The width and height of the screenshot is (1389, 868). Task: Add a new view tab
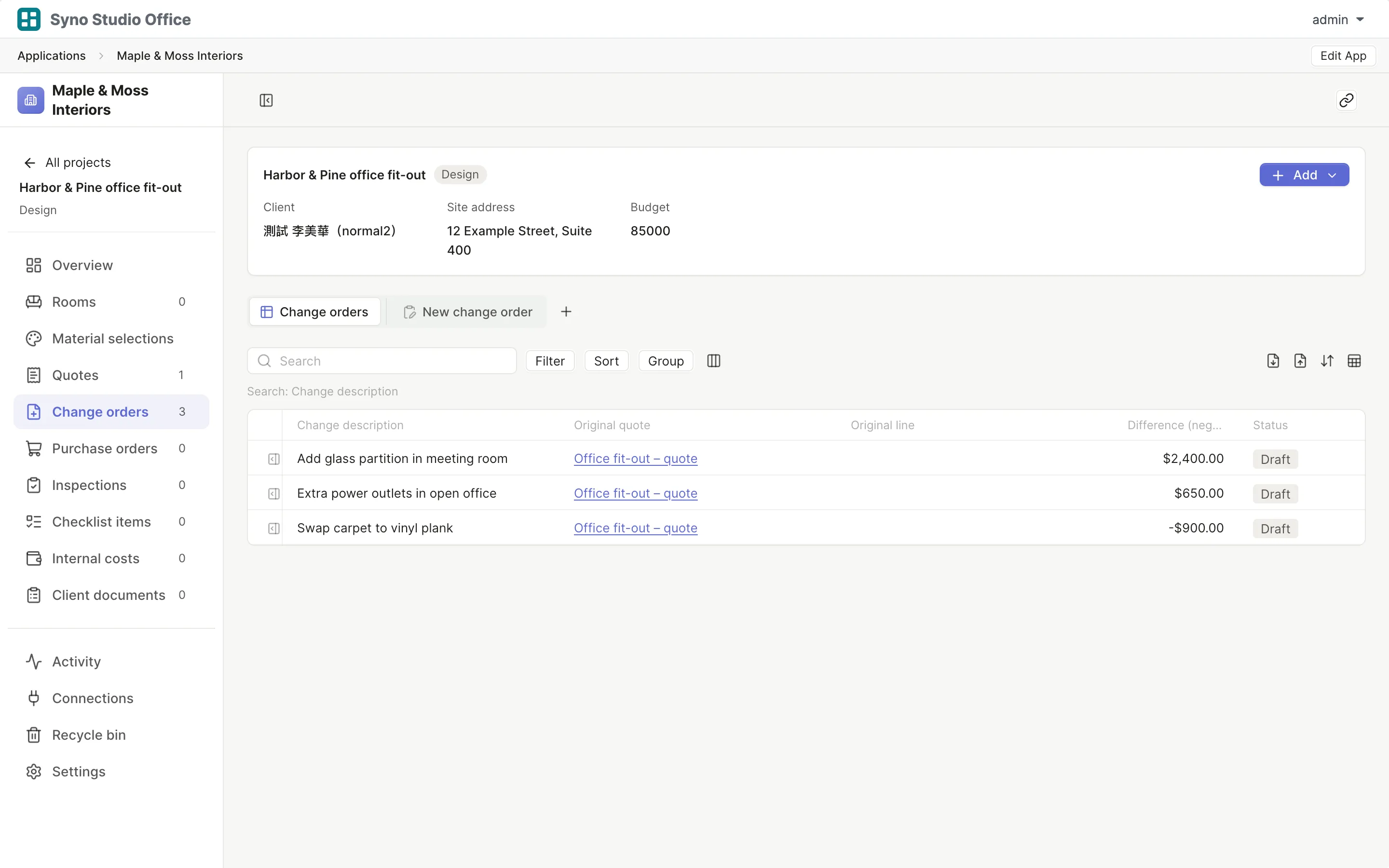pyautogui.click(x=566, y=312)
